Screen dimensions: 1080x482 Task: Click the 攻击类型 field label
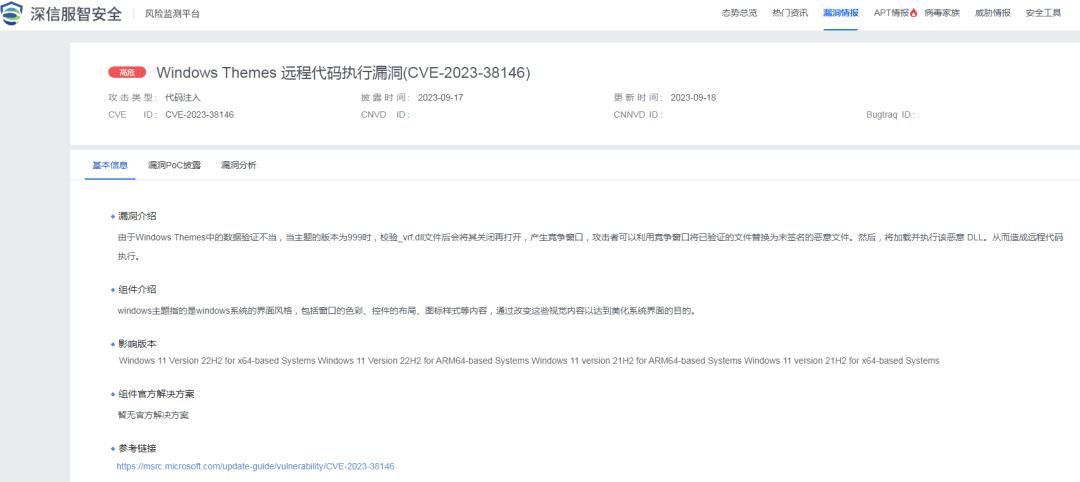tap(132, 98)
